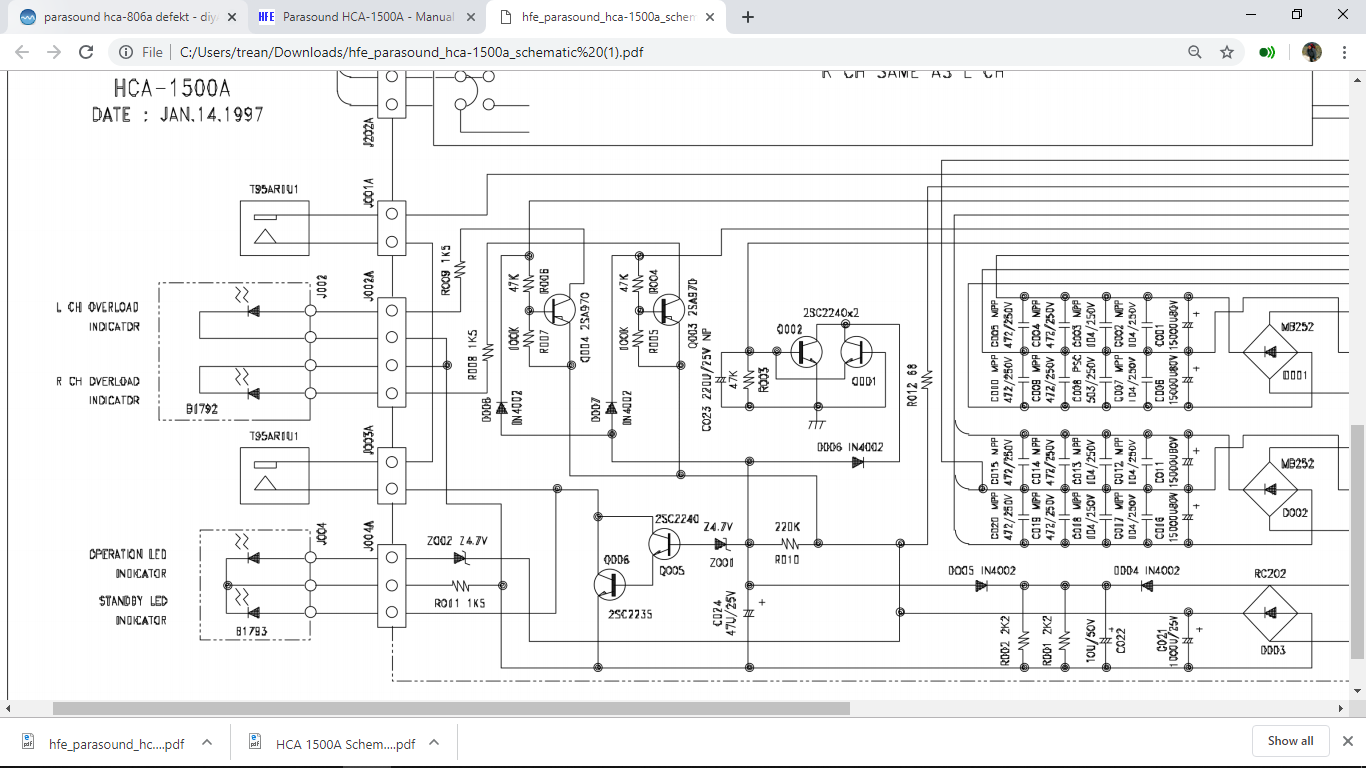Click the RC202 rectifier label

pyautogui.click(x=1270, y=574)
